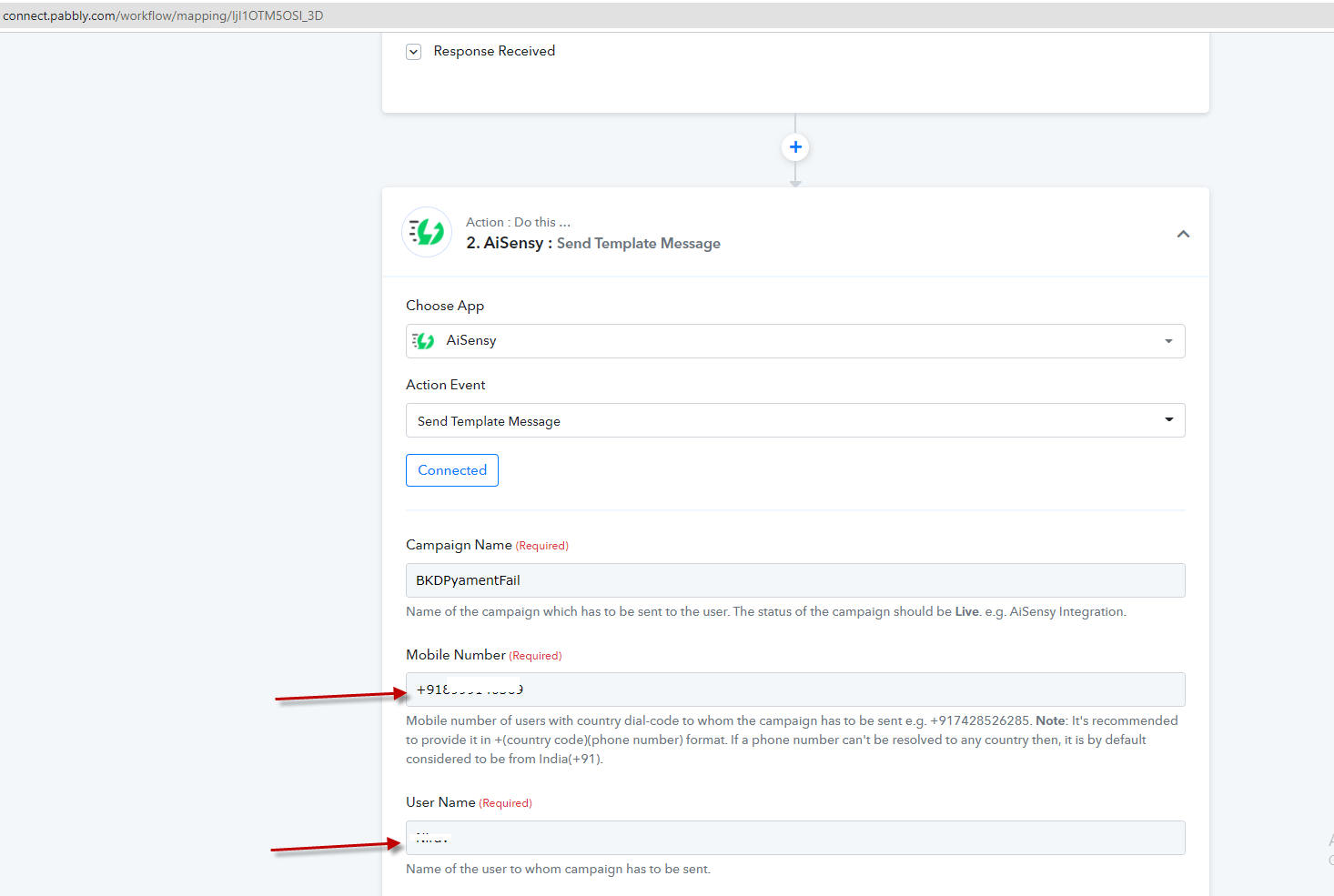The width and height of the screenshot is (1334, 896).
Task: Open the Action Event dropdown
Action: pyautogui.click(x=795, y=420)
